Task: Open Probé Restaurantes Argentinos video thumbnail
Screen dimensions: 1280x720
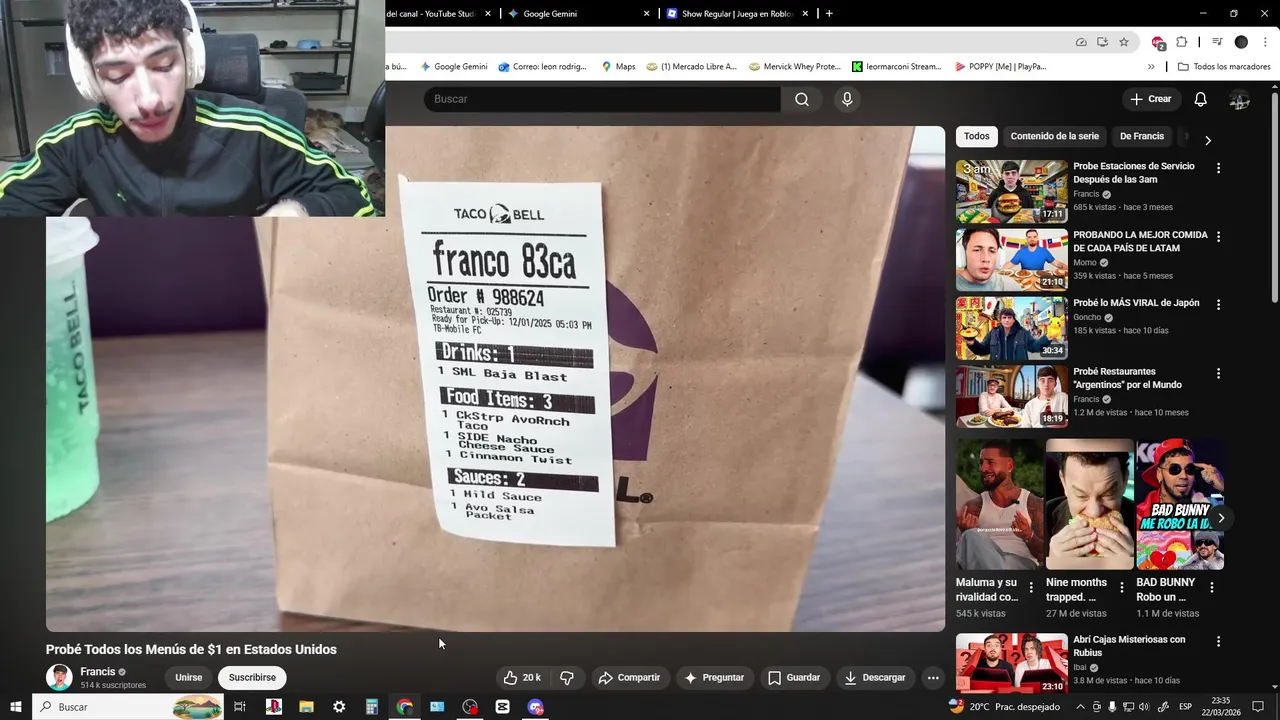Action: pos(1011,397)
